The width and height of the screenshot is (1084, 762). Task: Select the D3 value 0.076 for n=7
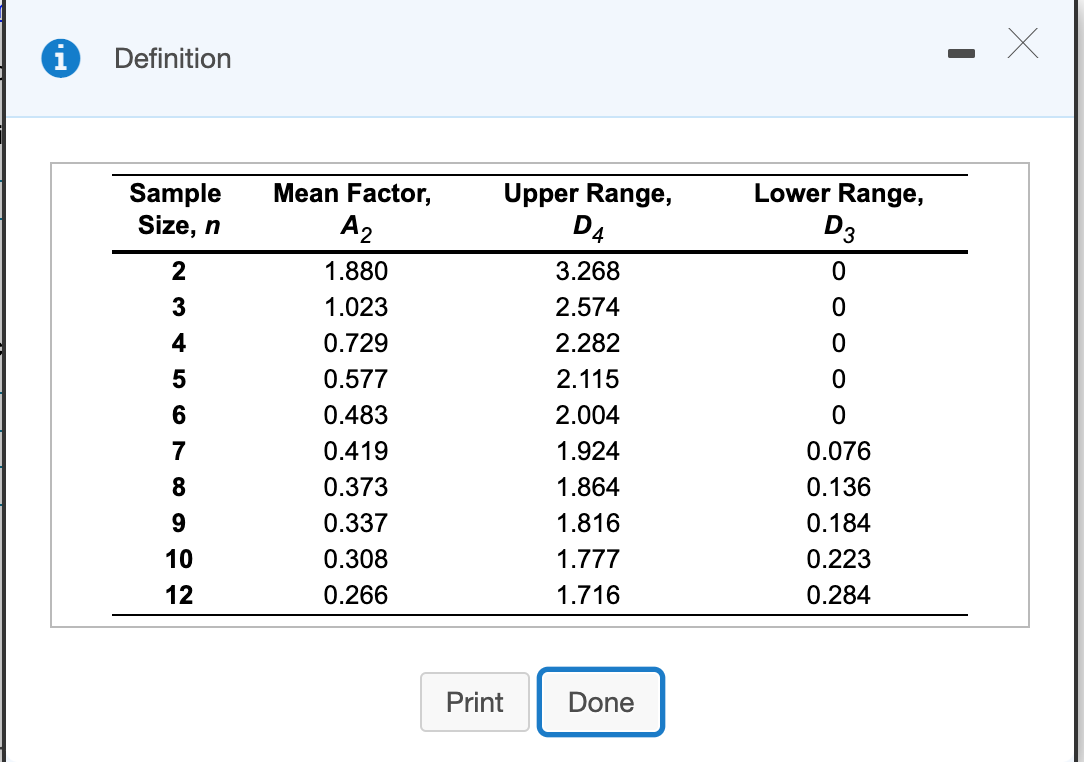[838, 451]
